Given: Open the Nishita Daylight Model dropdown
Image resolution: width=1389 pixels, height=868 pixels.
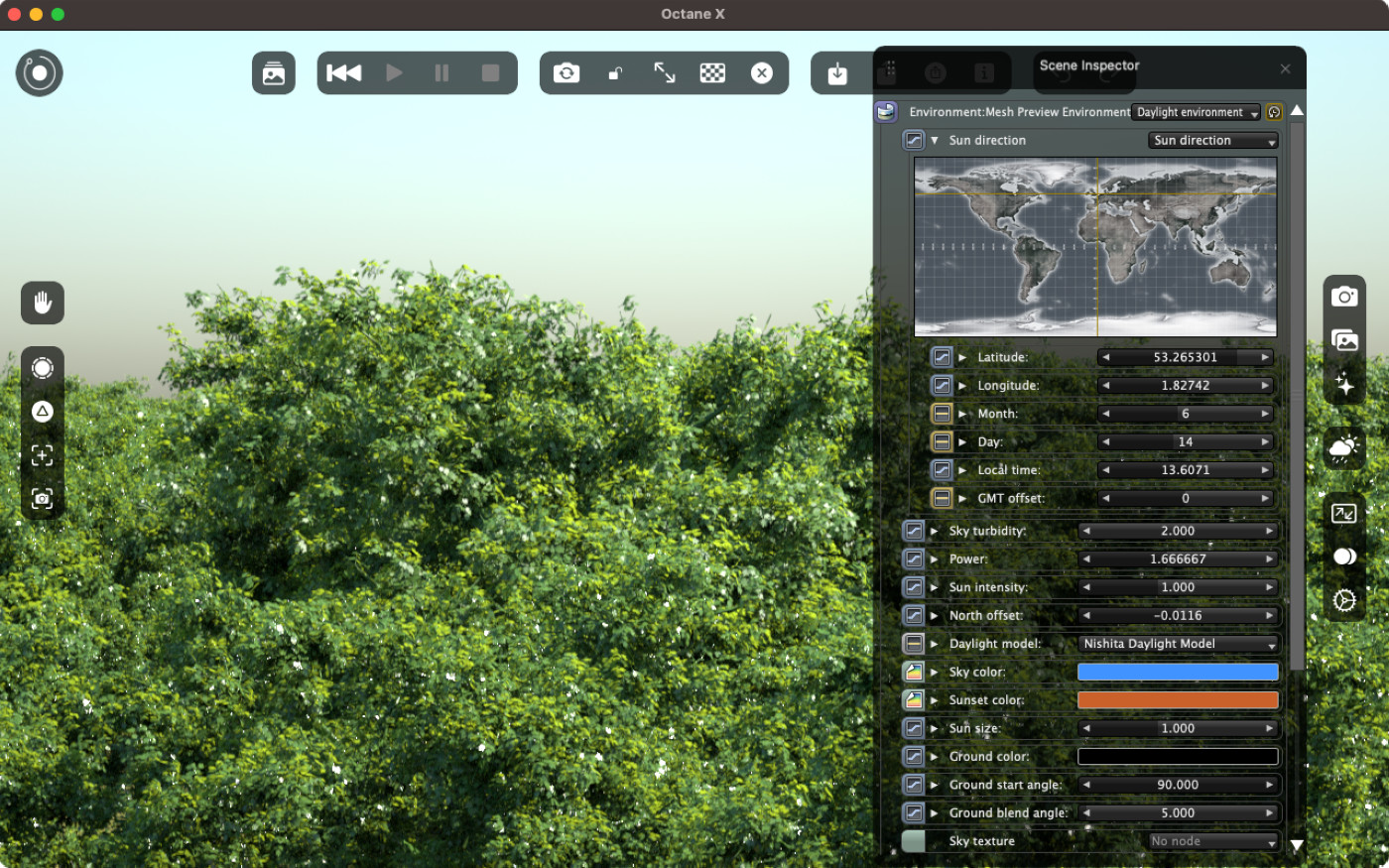Looking at the screenshot, I should coord(1178,644).
